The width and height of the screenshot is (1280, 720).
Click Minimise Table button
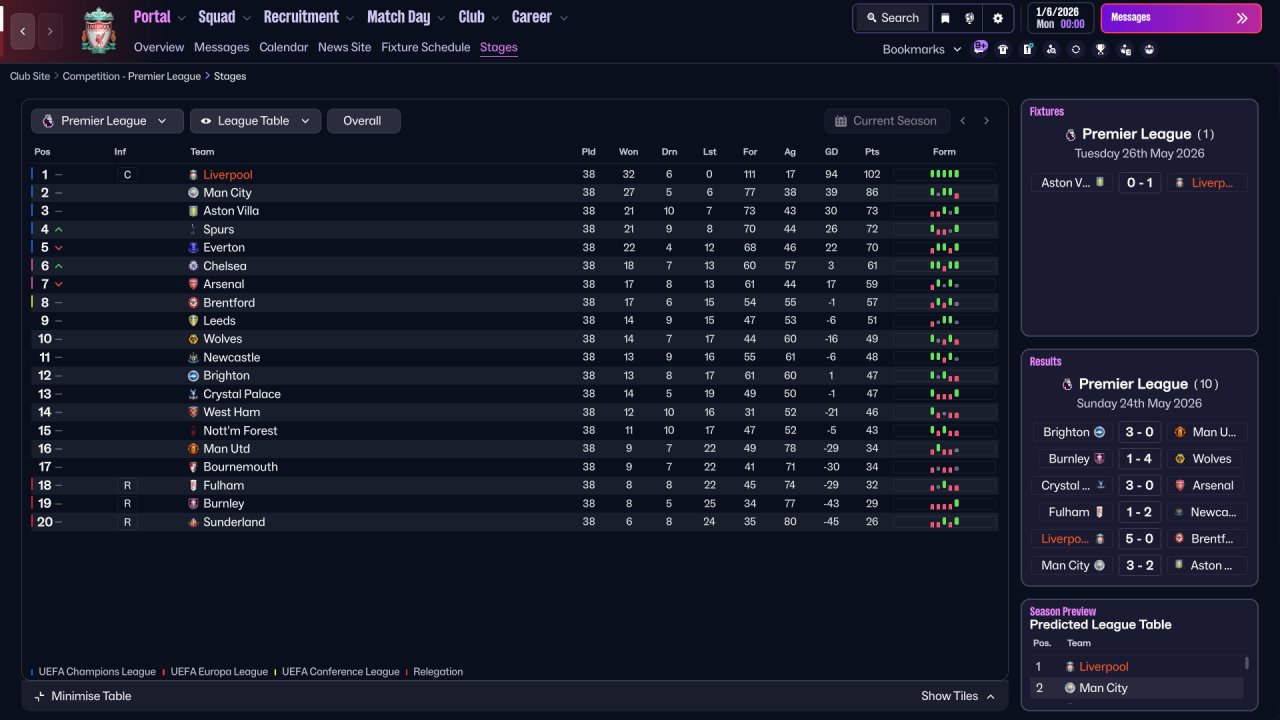[83, 696]
